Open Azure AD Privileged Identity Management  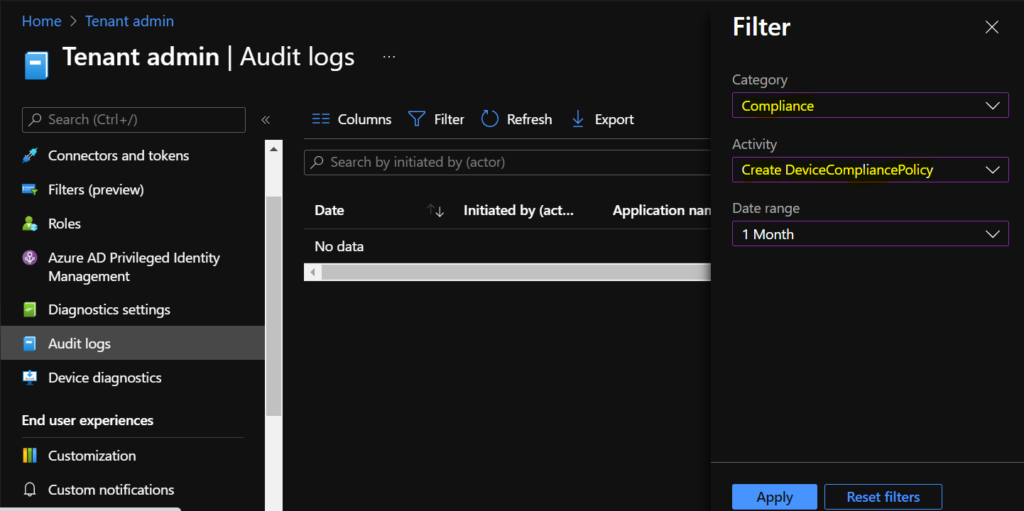(133, 267)
